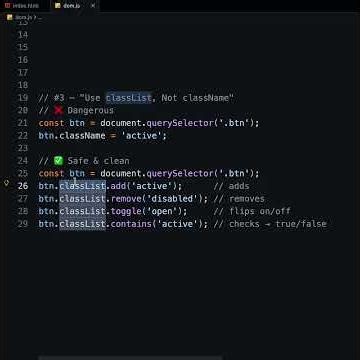Click const keyword on line 21
Image resolution: width=360 pixels, height=360 pixels.
51,123
